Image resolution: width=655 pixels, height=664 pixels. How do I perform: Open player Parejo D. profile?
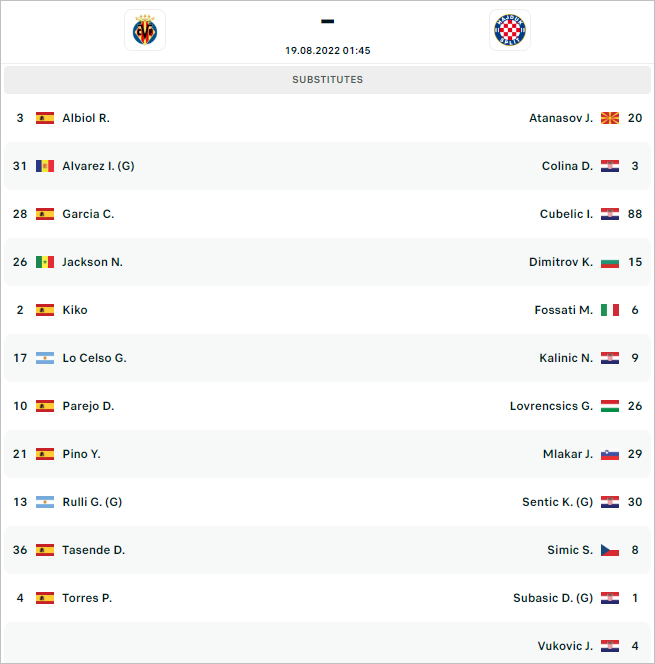(x=88, y=406)
